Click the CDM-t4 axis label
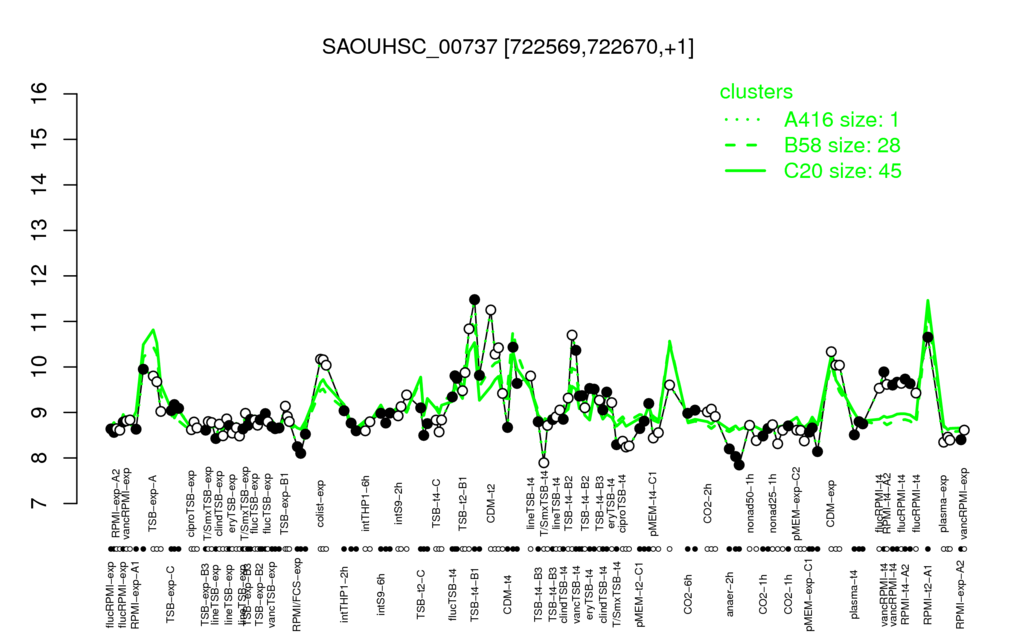This screenshot has width=1024, height=640. coord(507,593)
